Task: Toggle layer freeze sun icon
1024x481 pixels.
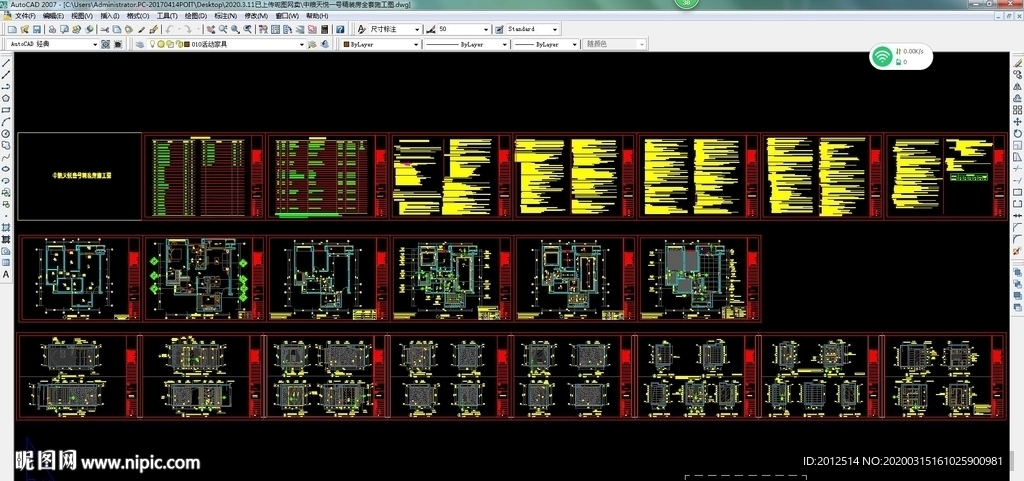Action: tap(161, 45)
